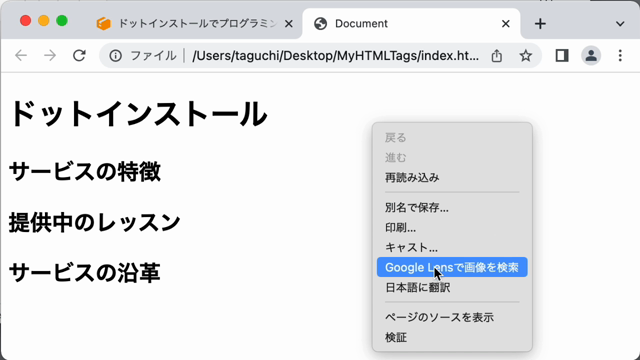Click the サービスの特徴 heading

pos(85,171)
